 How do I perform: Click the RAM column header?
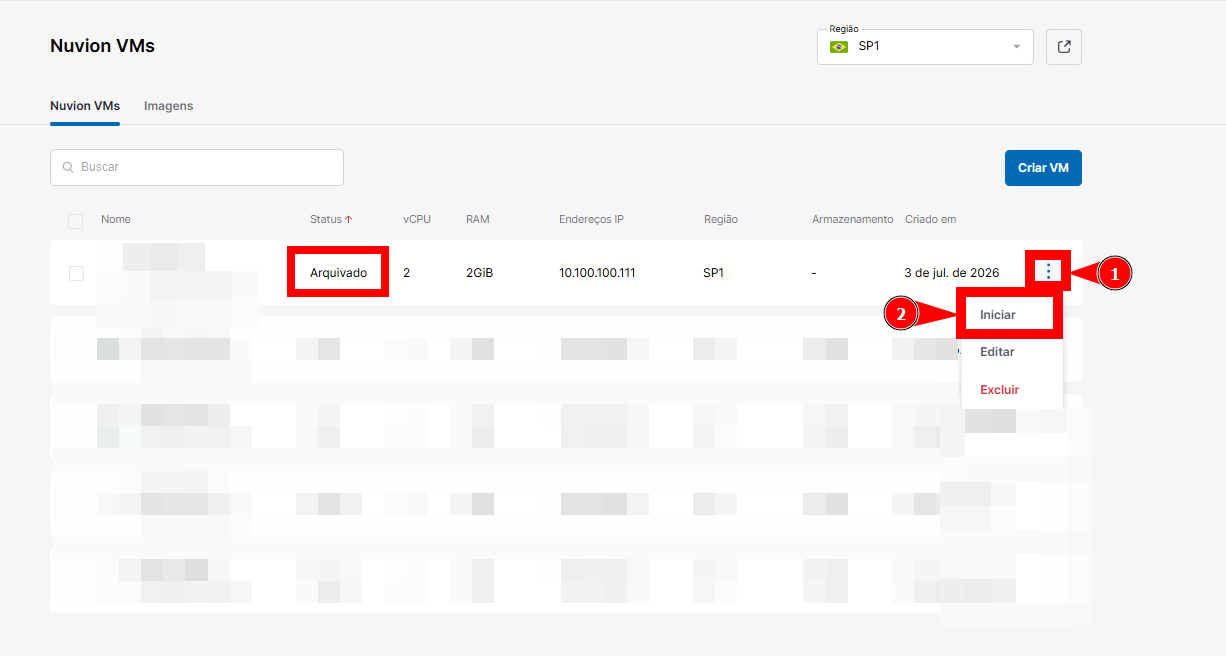[478, 219]
